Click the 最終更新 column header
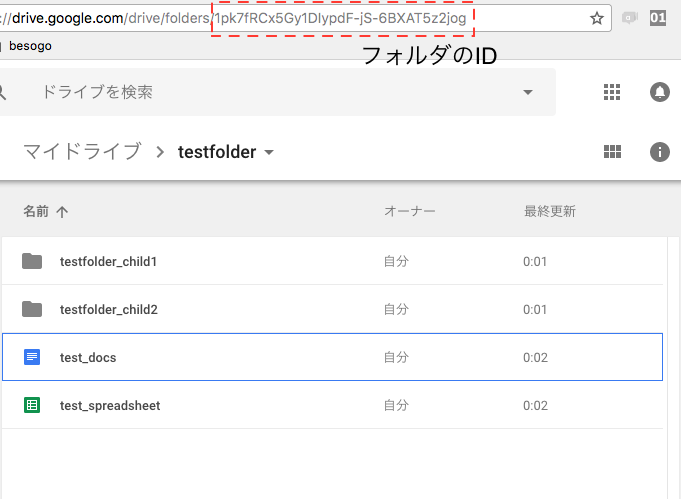 [x=549, y=212]
